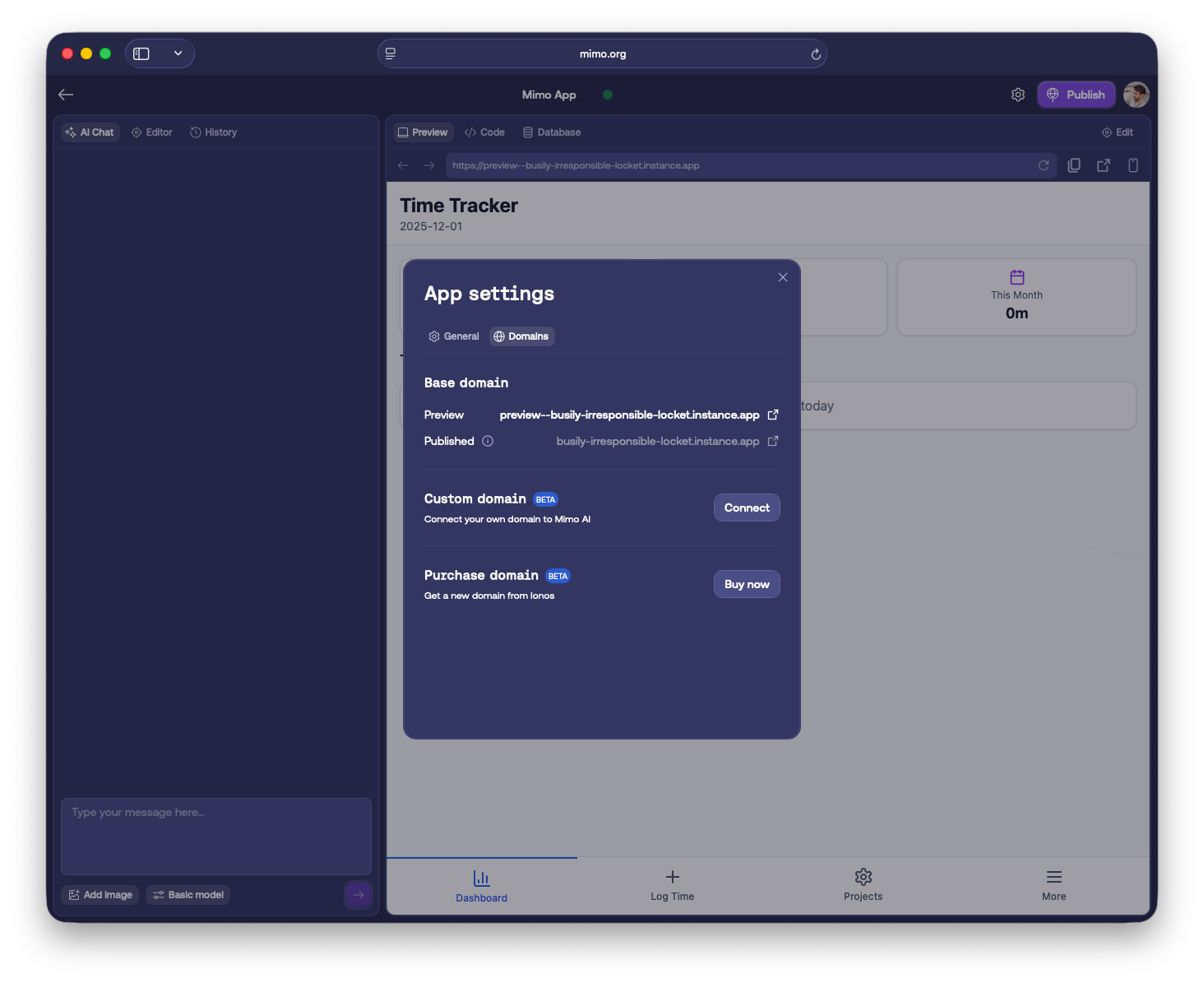1204x983 pixels.
Task: Reload the preview URL bar
Action: click(1043, 165)
